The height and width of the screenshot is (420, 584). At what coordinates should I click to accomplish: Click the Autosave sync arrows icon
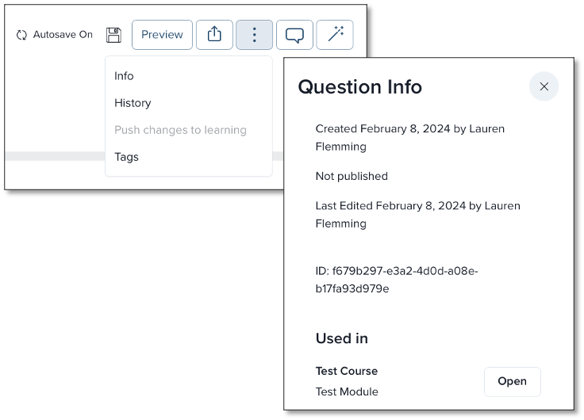[x=22, y=35]
